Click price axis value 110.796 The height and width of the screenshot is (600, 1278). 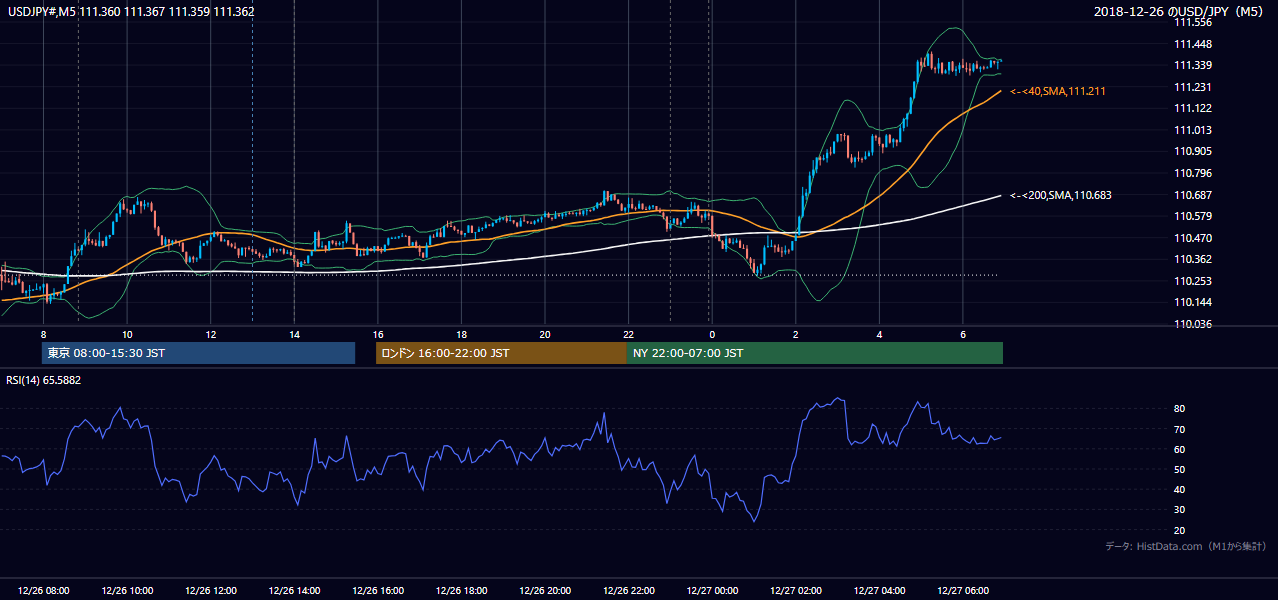[1193, 173]
